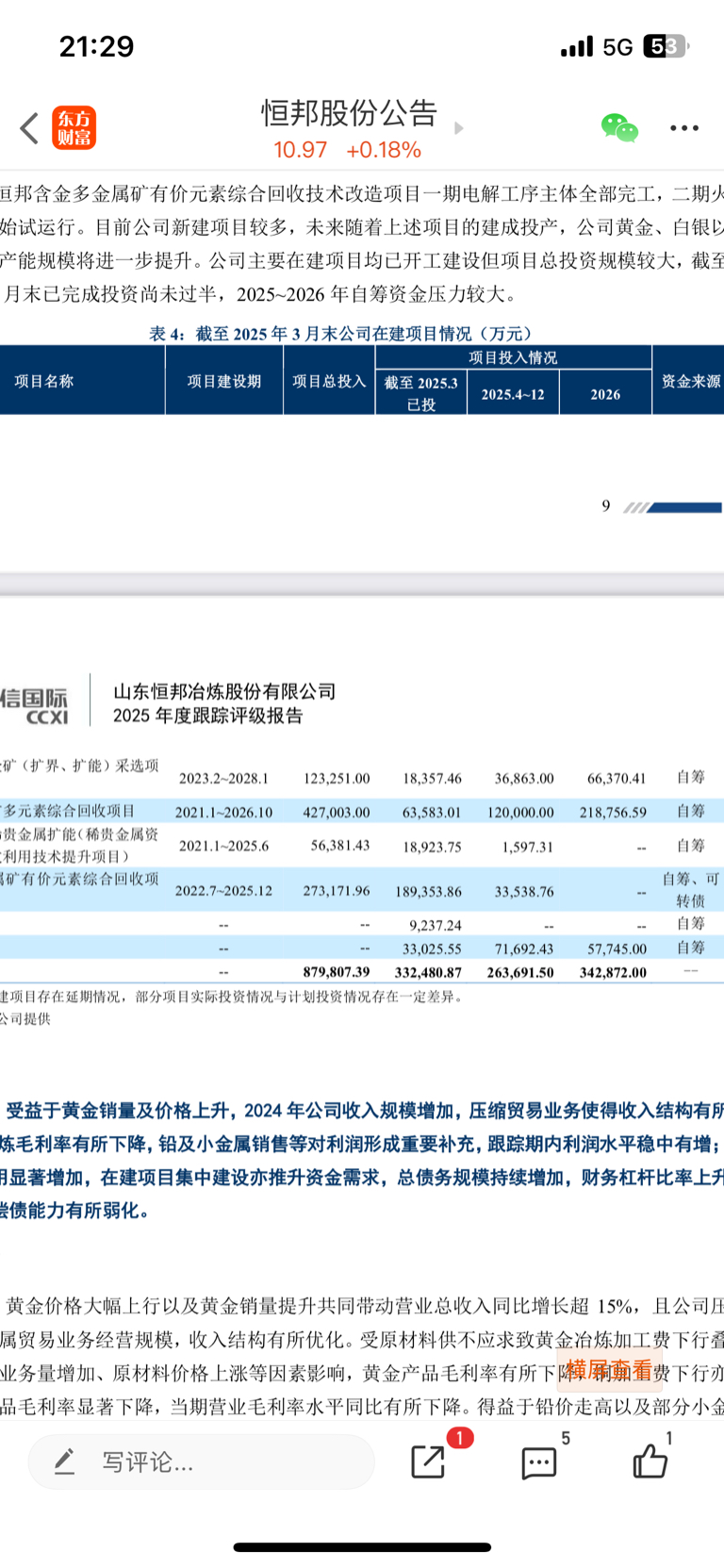Select cell 218,756.59
Screen dimensions: 724x1568
(613, 812)
